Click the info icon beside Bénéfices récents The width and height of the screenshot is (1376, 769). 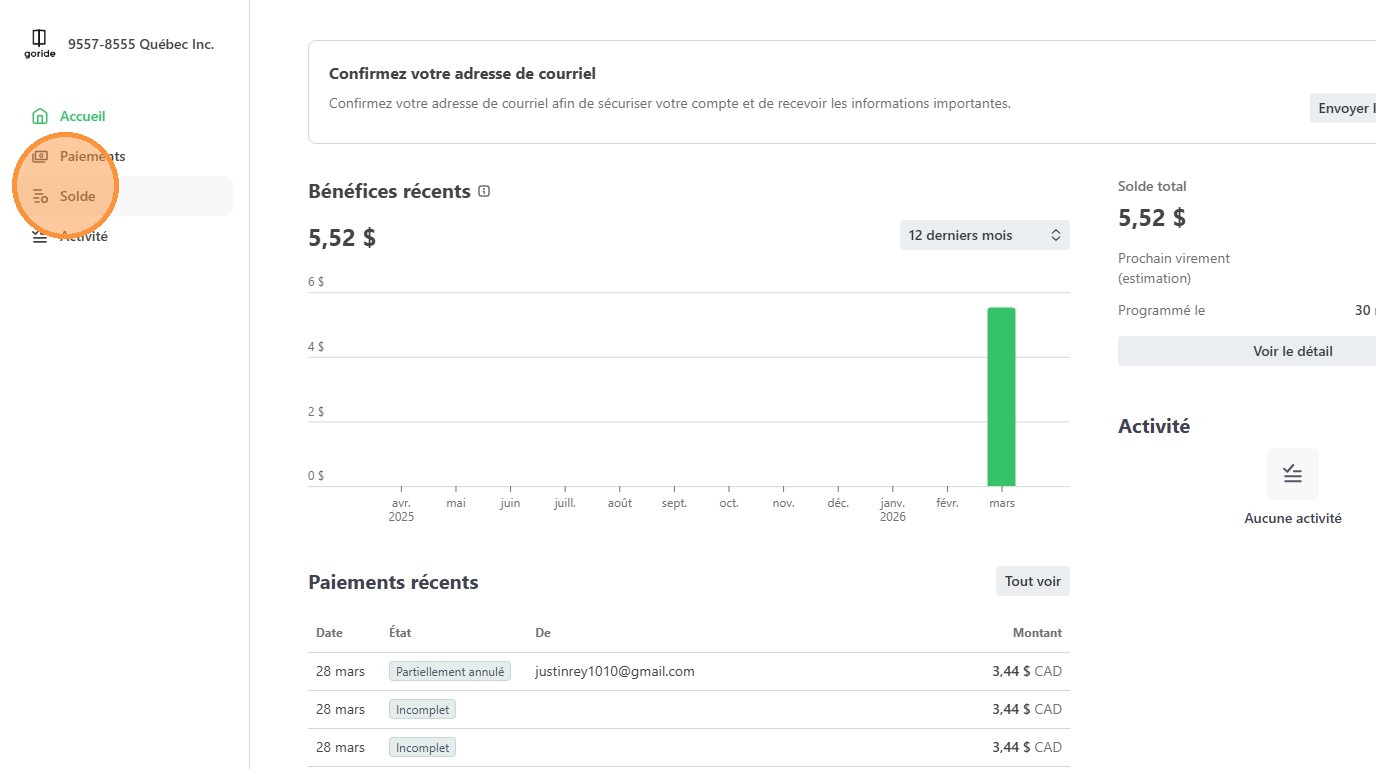(484, 191)
